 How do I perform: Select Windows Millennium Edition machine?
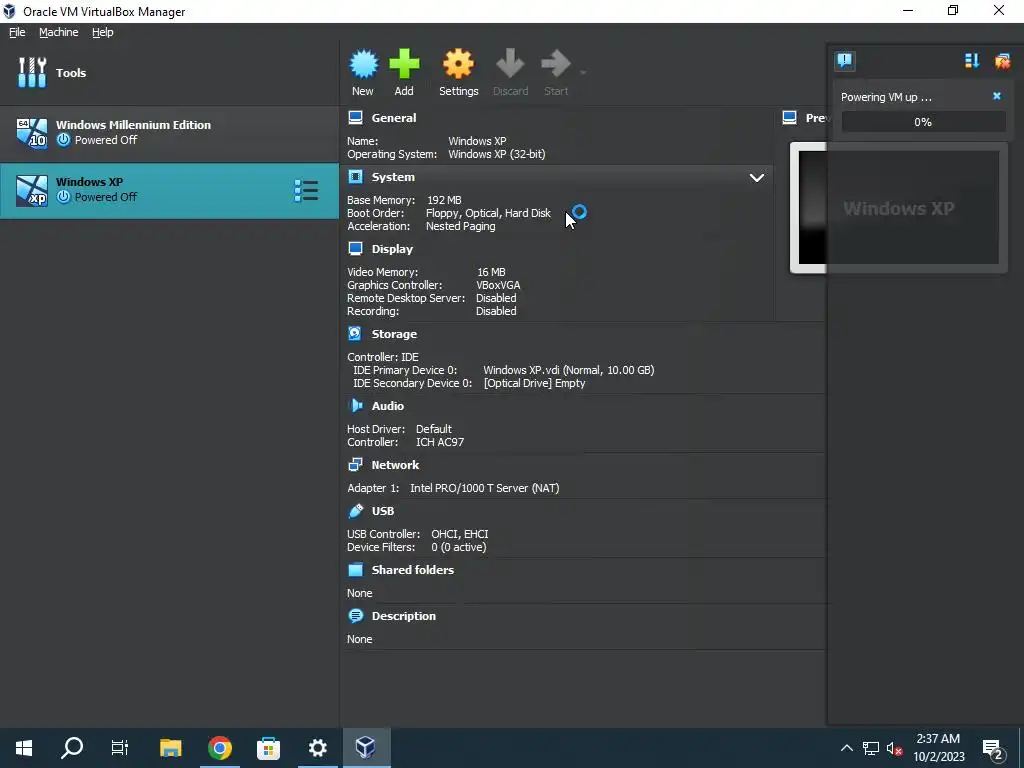point(170,133)
